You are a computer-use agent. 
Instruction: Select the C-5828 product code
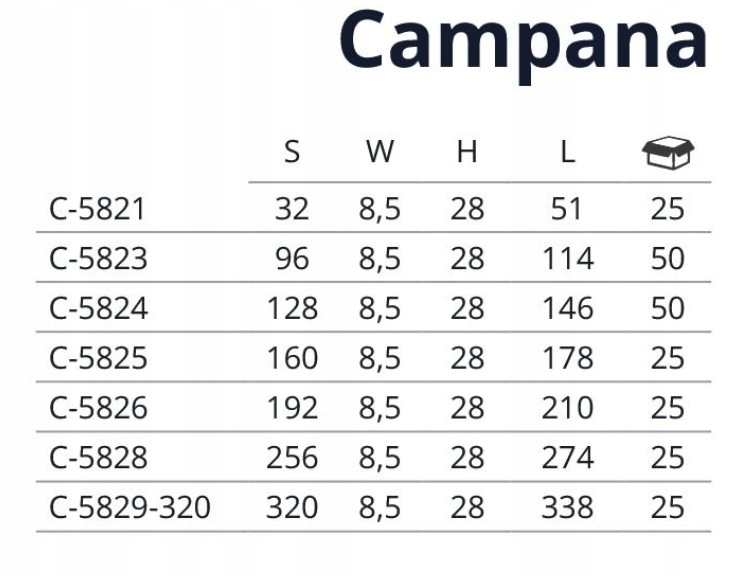(98, 458)
